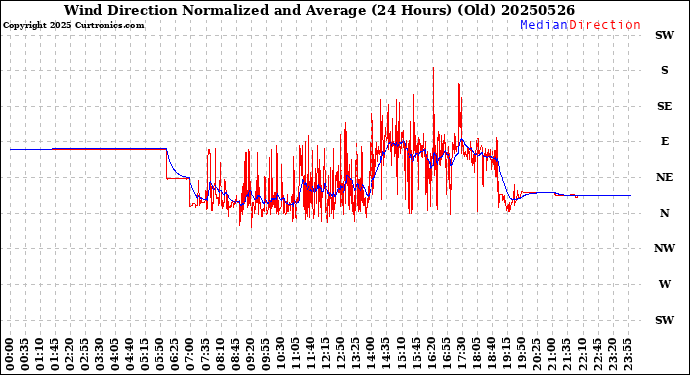Click the 23:55 time axis label
Image resolution: width=690 pixels, height=375 pixels.
coord(628,355)
